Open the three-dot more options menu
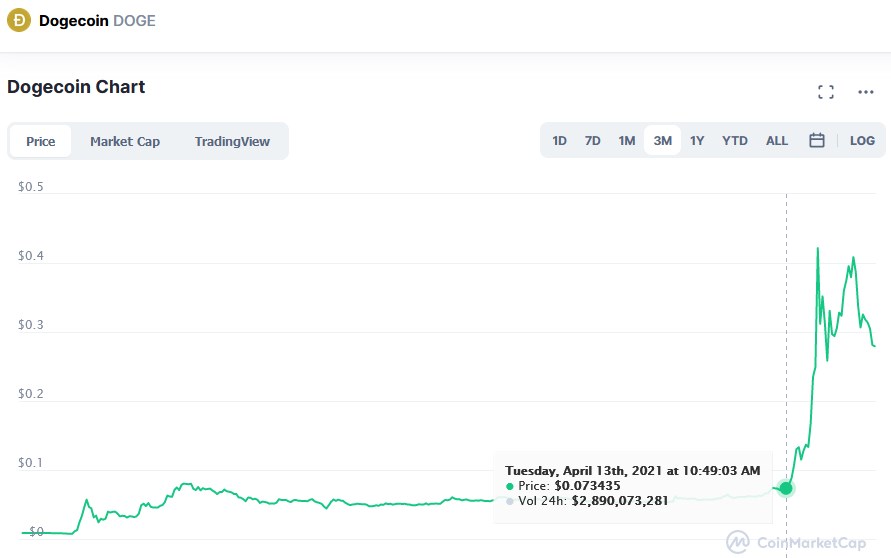The image size is (891, 558). tap(865, 92)
